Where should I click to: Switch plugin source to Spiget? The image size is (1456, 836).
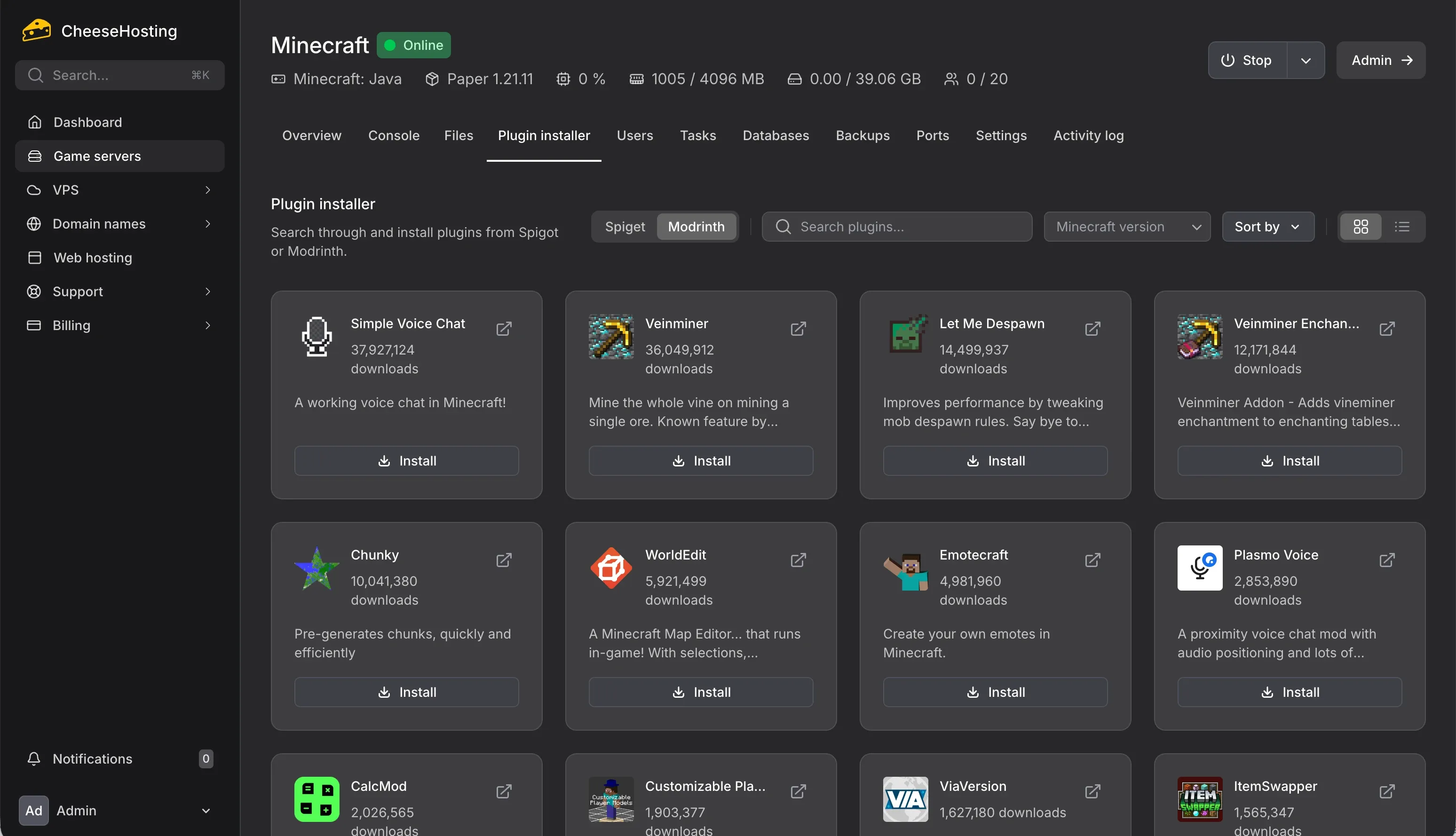pyautogui.click(x=625, y=226)
